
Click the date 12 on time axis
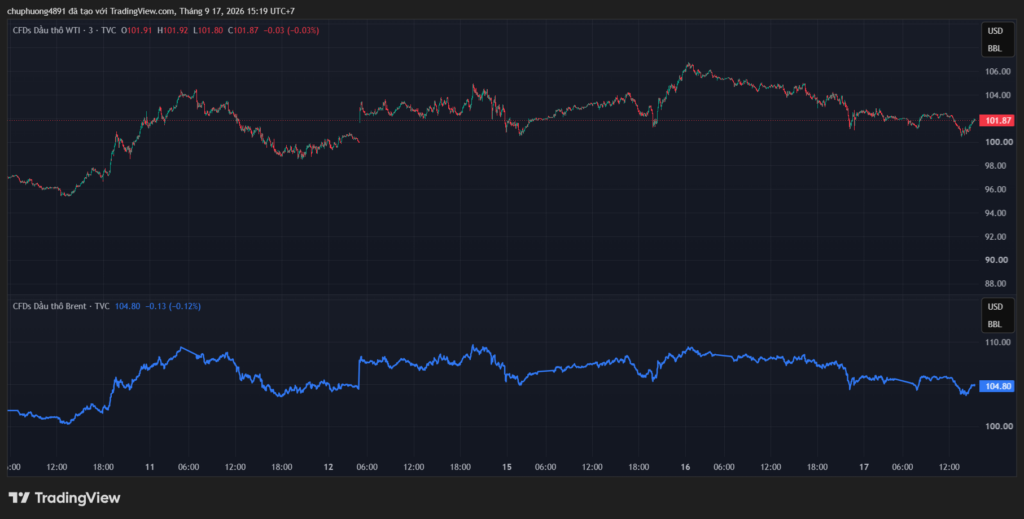click(328, 467)
